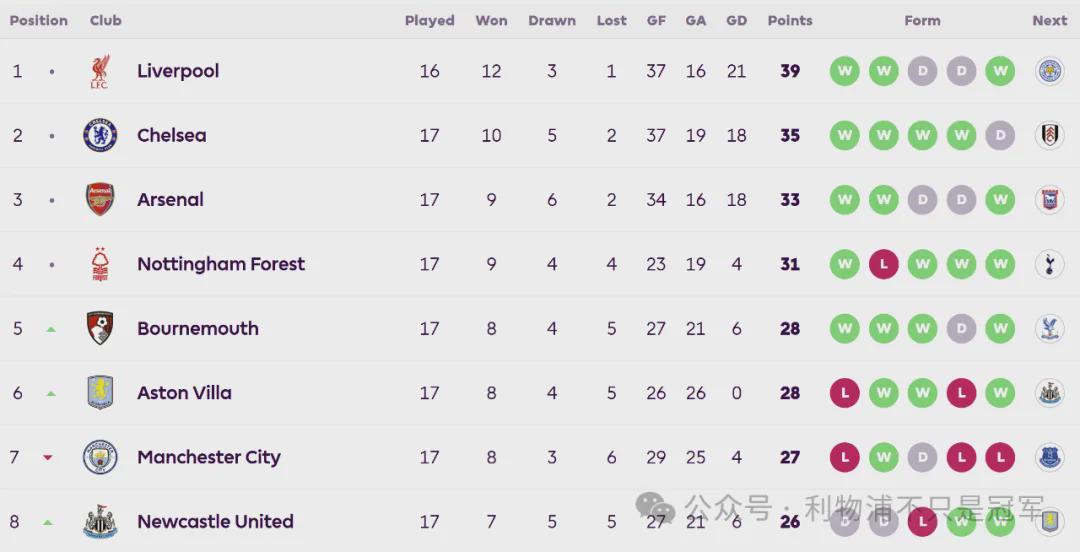This screenshot has height=552, width=1080.
Task: Click the Nottingham Forest club crest
Action: pos(100,264)
